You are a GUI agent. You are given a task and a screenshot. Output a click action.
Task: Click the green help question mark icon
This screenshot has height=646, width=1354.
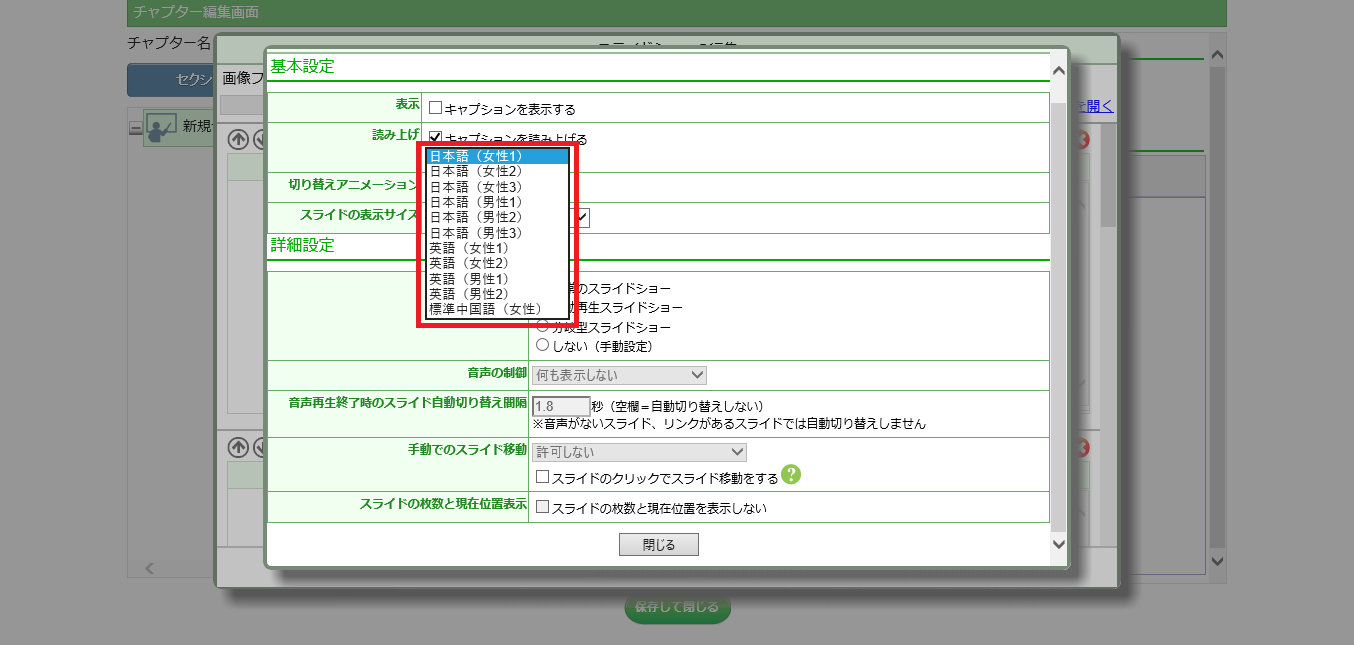[x=792, y=475]
